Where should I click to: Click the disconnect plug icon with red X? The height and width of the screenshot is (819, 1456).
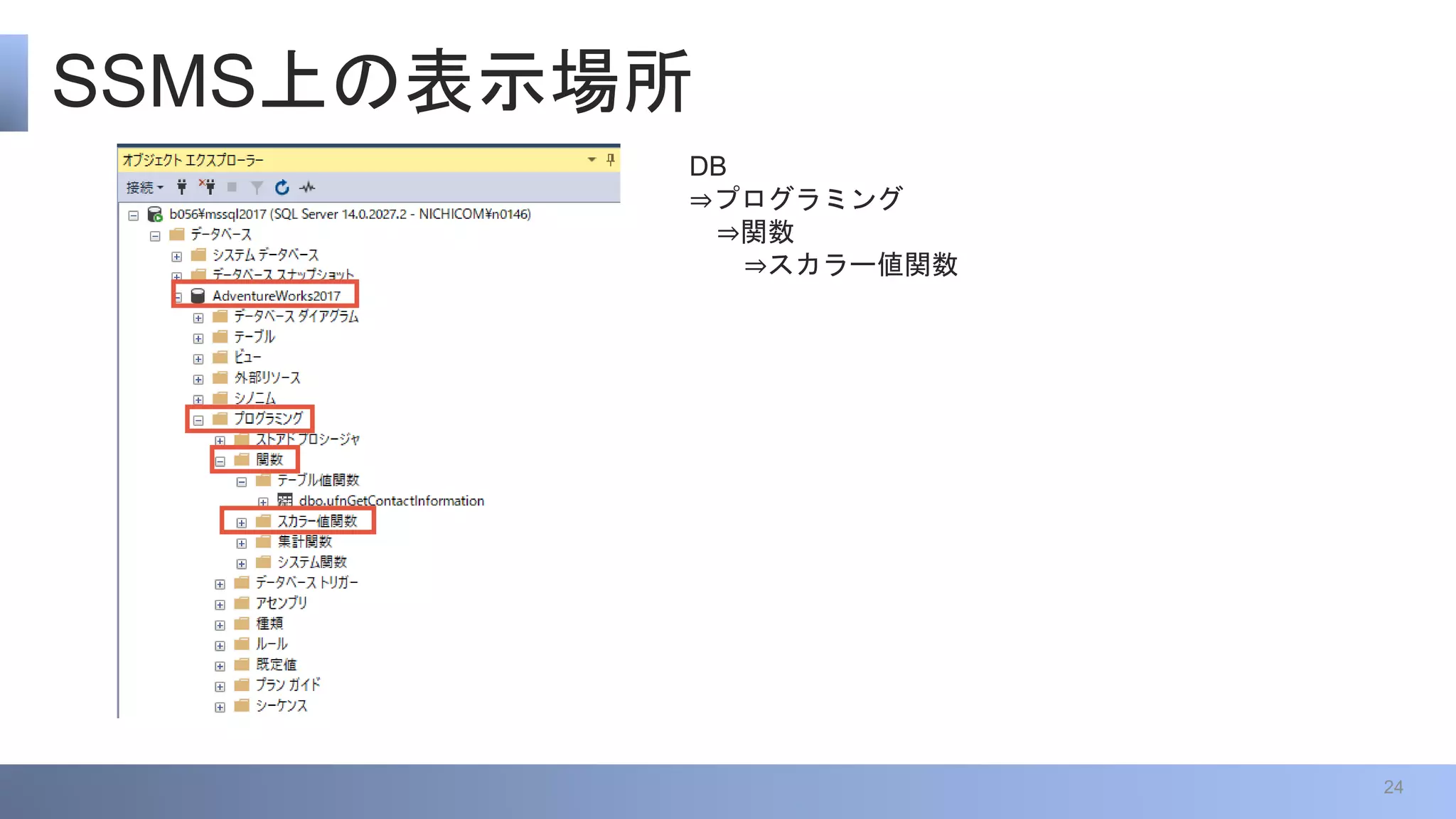tap(207, 187)
